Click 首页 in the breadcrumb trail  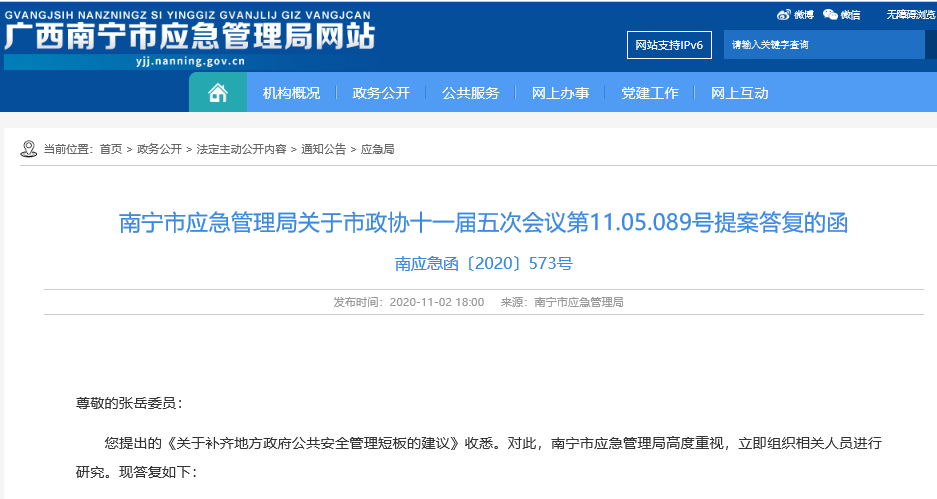pyautogui.click(x=110, y=149)
